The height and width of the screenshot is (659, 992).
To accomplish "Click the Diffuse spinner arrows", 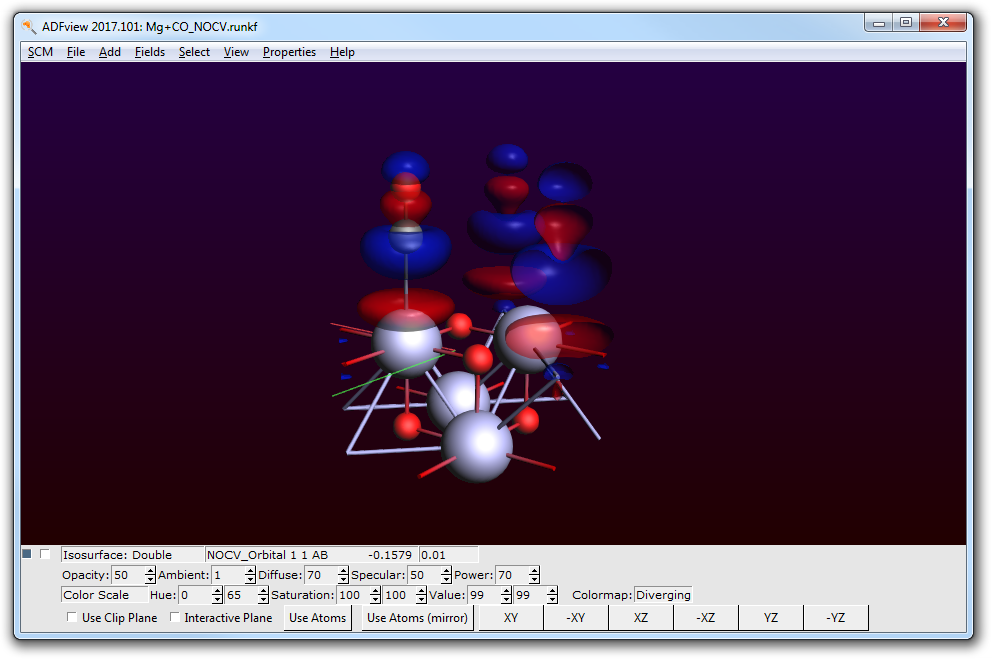I will (343, 575).
